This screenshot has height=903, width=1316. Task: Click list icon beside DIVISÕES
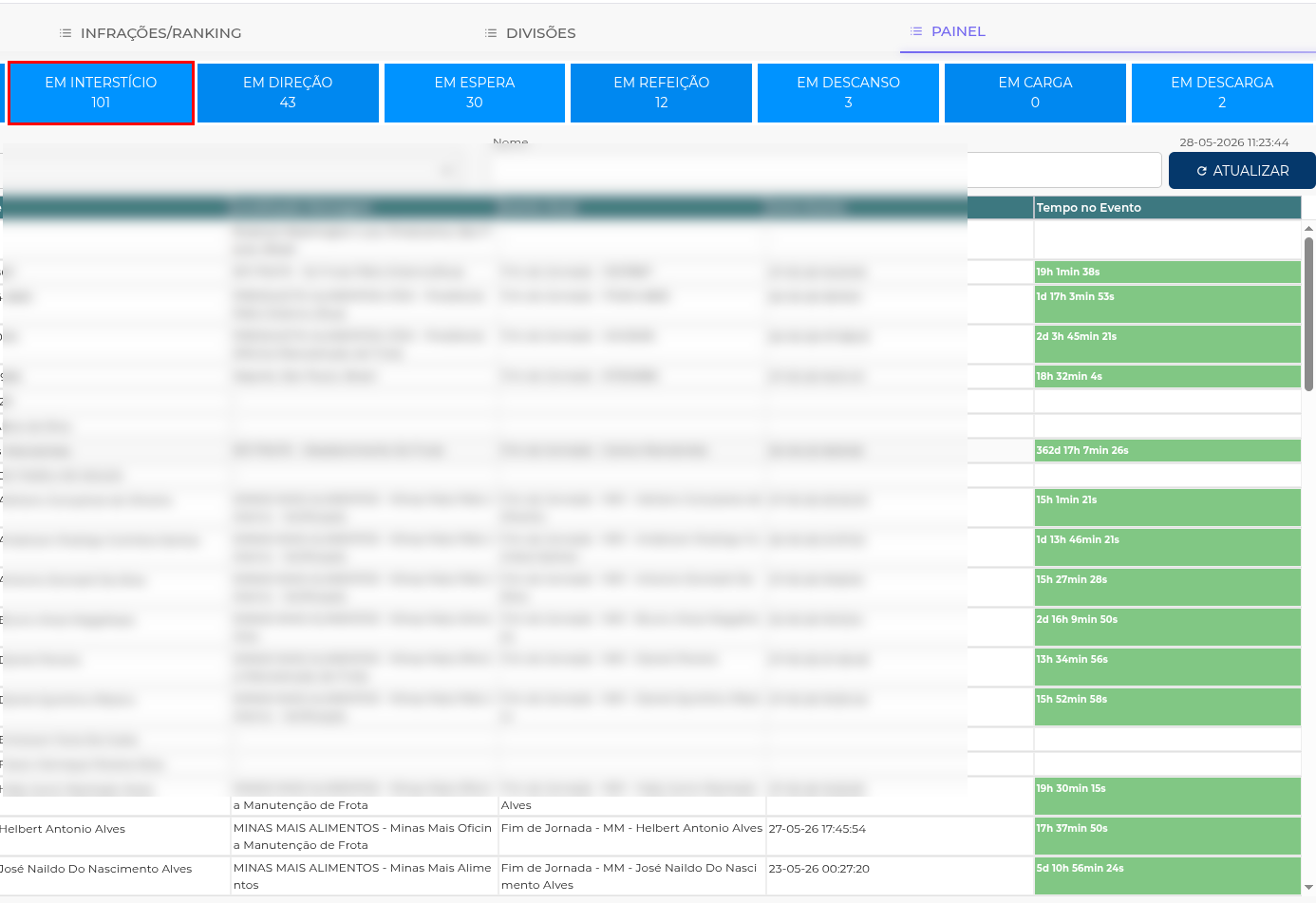pos(491,33)
